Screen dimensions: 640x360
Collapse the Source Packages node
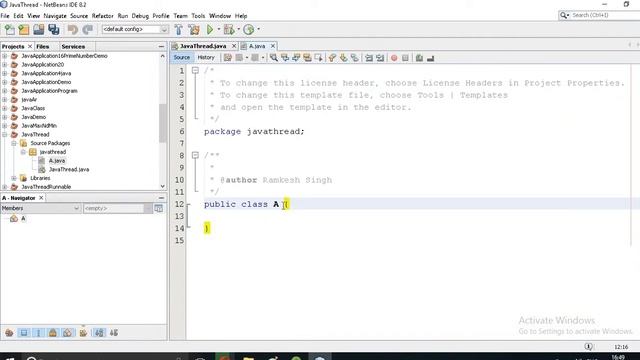click(14, 143)
